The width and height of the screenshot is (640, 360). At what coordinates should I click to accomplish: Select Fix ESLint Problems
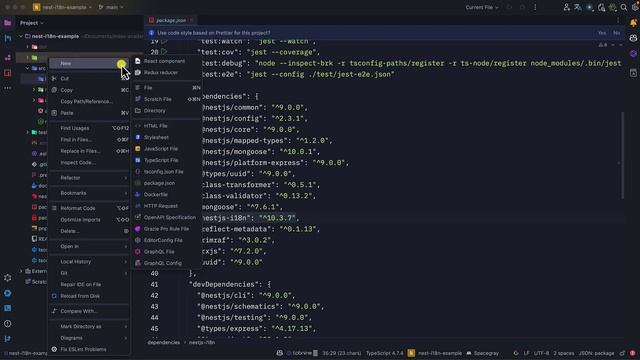tap(89, 349)
